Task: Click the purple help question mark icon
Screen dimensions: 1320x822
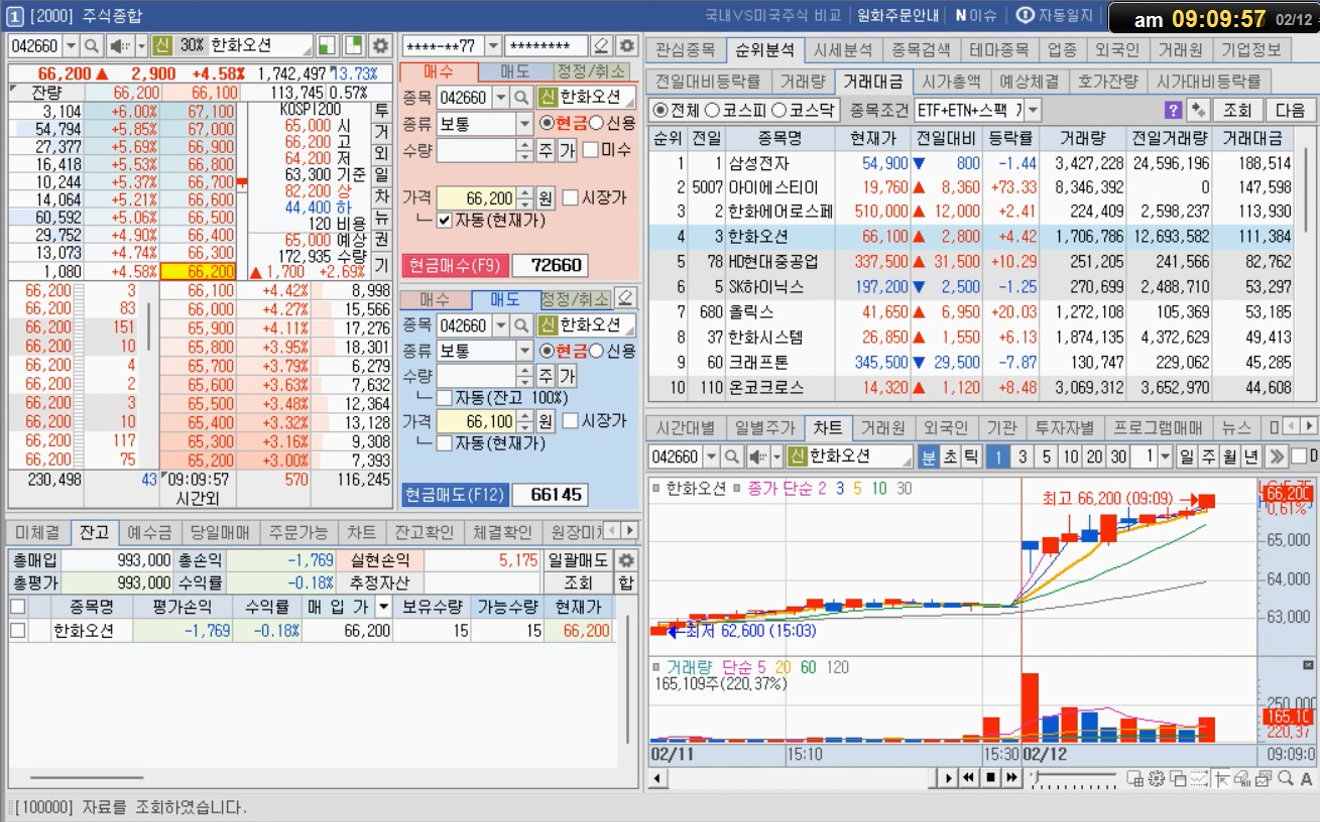Action: coord(1174,110)
